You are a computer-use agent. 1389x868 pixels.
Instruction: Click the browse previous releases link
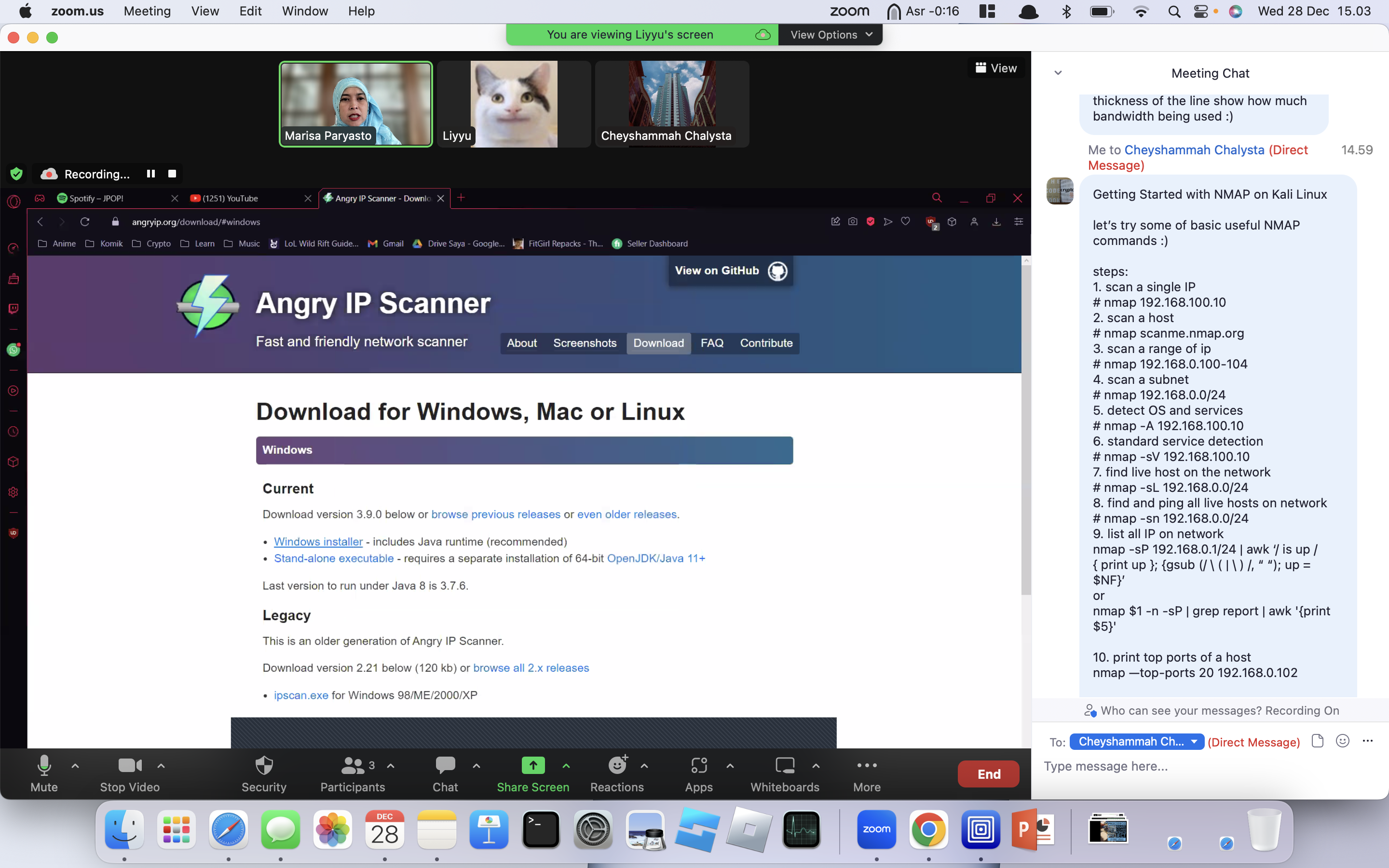point(495,514)
